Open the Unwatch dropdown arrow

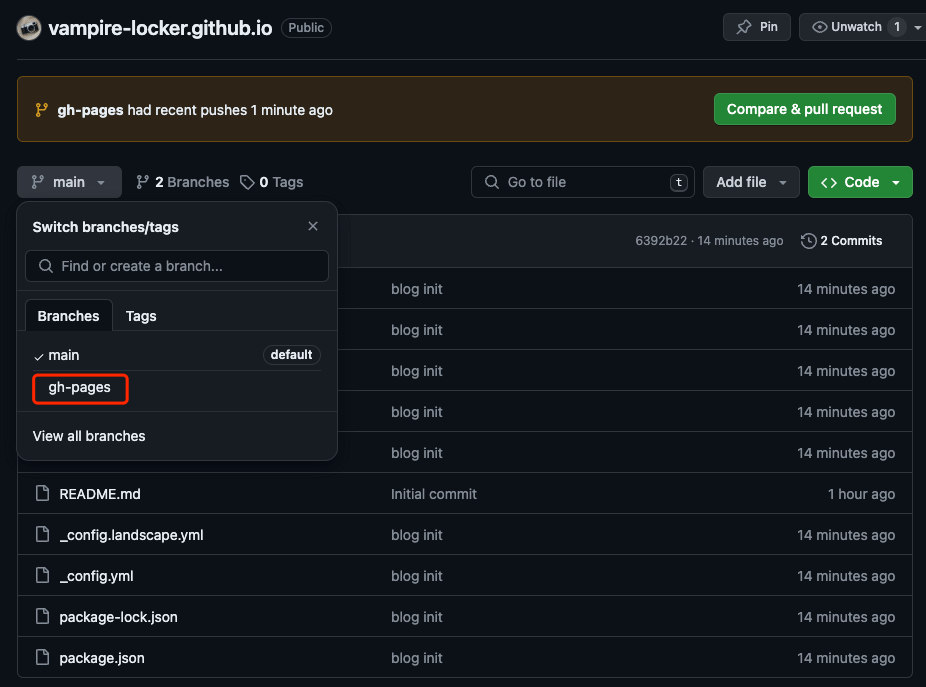[x=917, y=27]
